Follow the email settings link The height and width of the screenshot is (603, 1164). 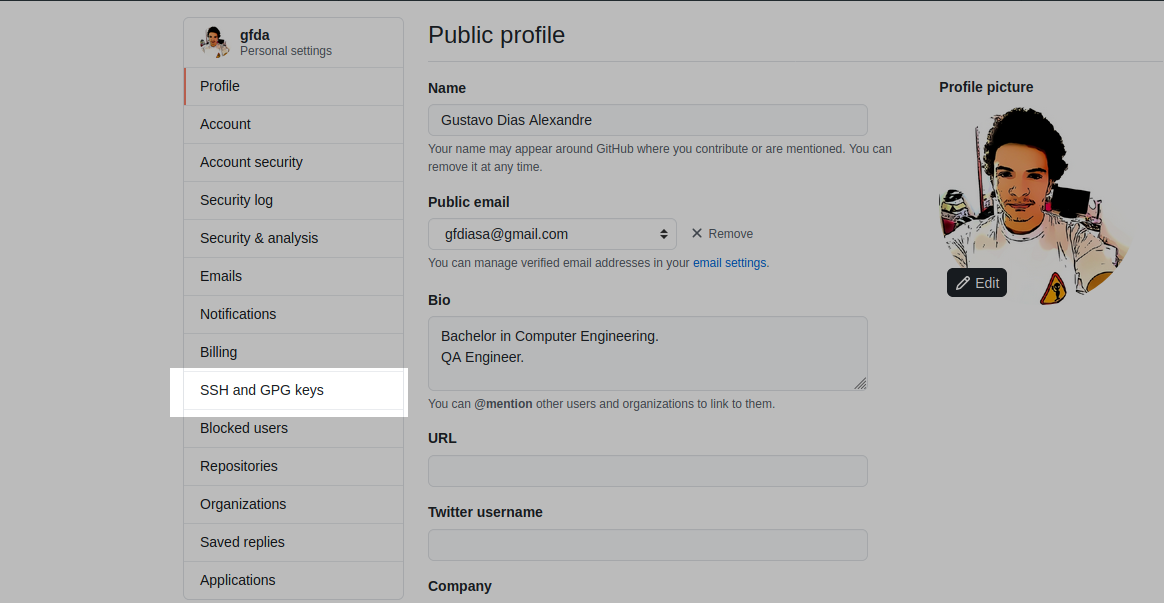point(729,263)
